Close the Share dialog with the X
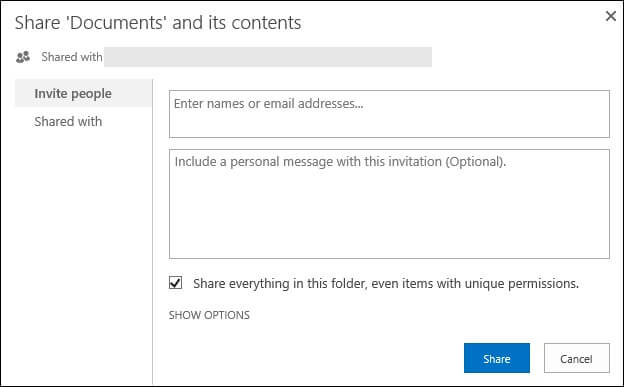 click(610, 16)
